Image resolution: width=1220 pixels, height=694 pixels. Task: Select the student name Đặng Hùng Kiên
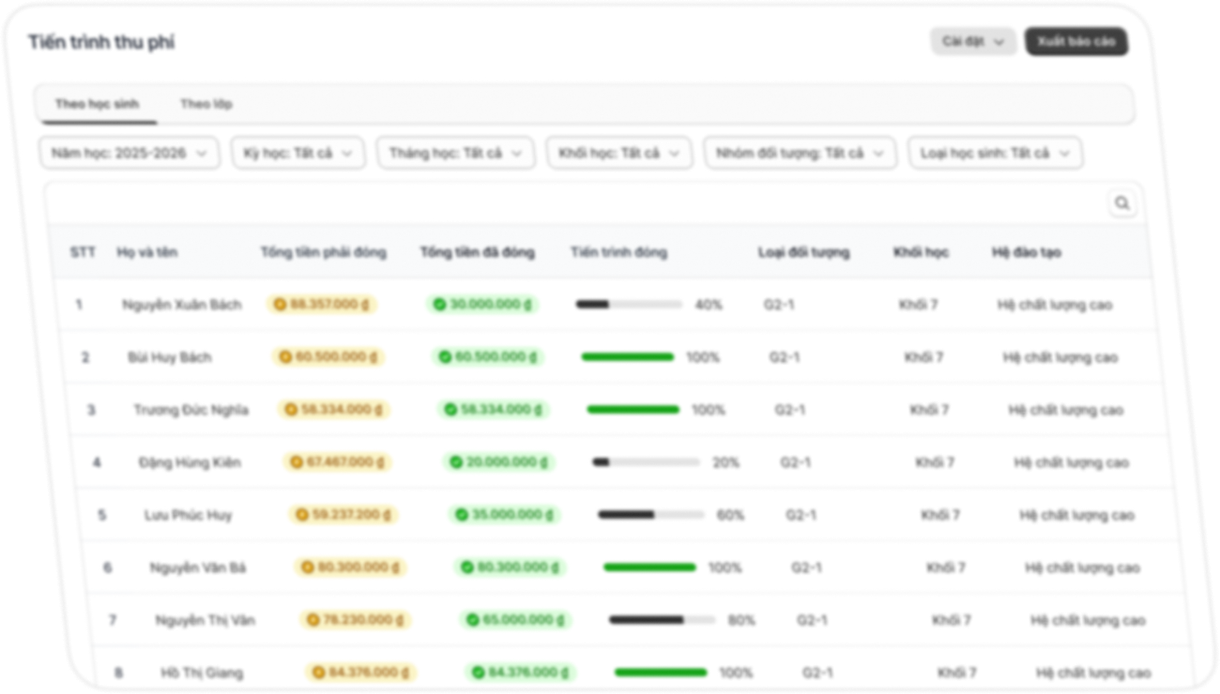coord(190,462)
